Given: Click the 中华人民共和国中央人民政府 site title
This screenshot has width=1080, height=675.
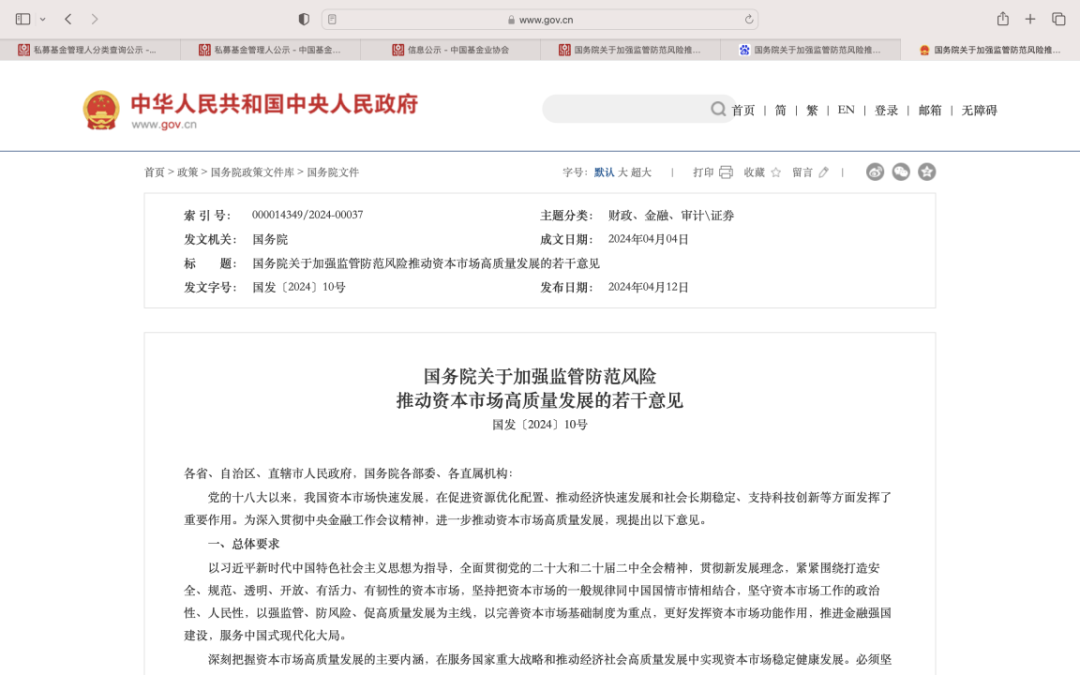Looking at the screenshot, I should tap(274, 103).
